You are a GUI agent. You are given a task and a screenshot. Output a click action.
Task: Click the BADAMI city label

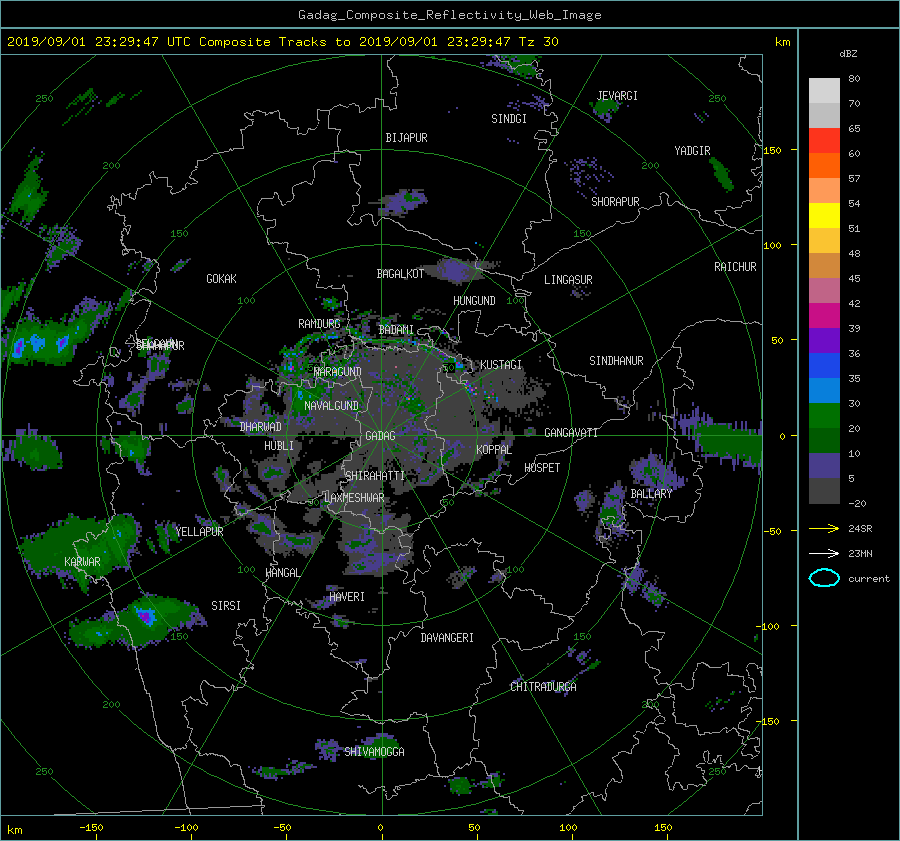coord(396,330)
